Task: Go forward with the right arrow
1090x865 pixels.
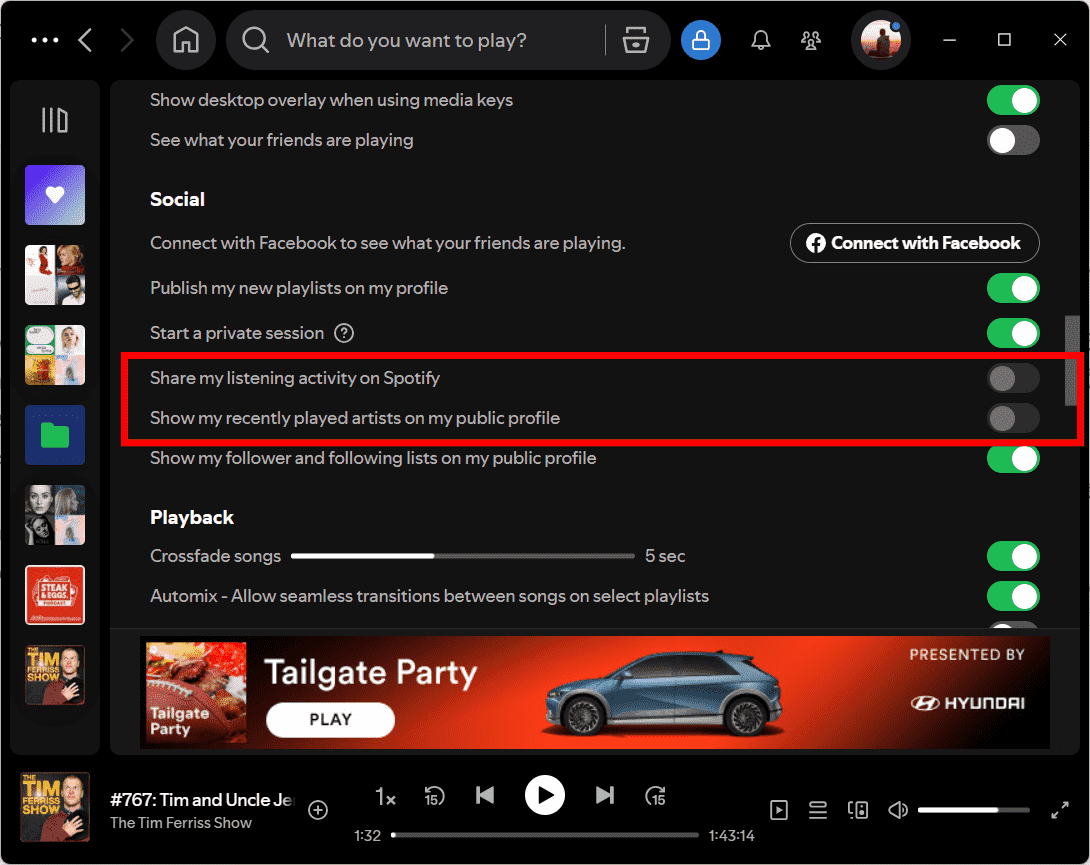Action: tap(127, 40)
